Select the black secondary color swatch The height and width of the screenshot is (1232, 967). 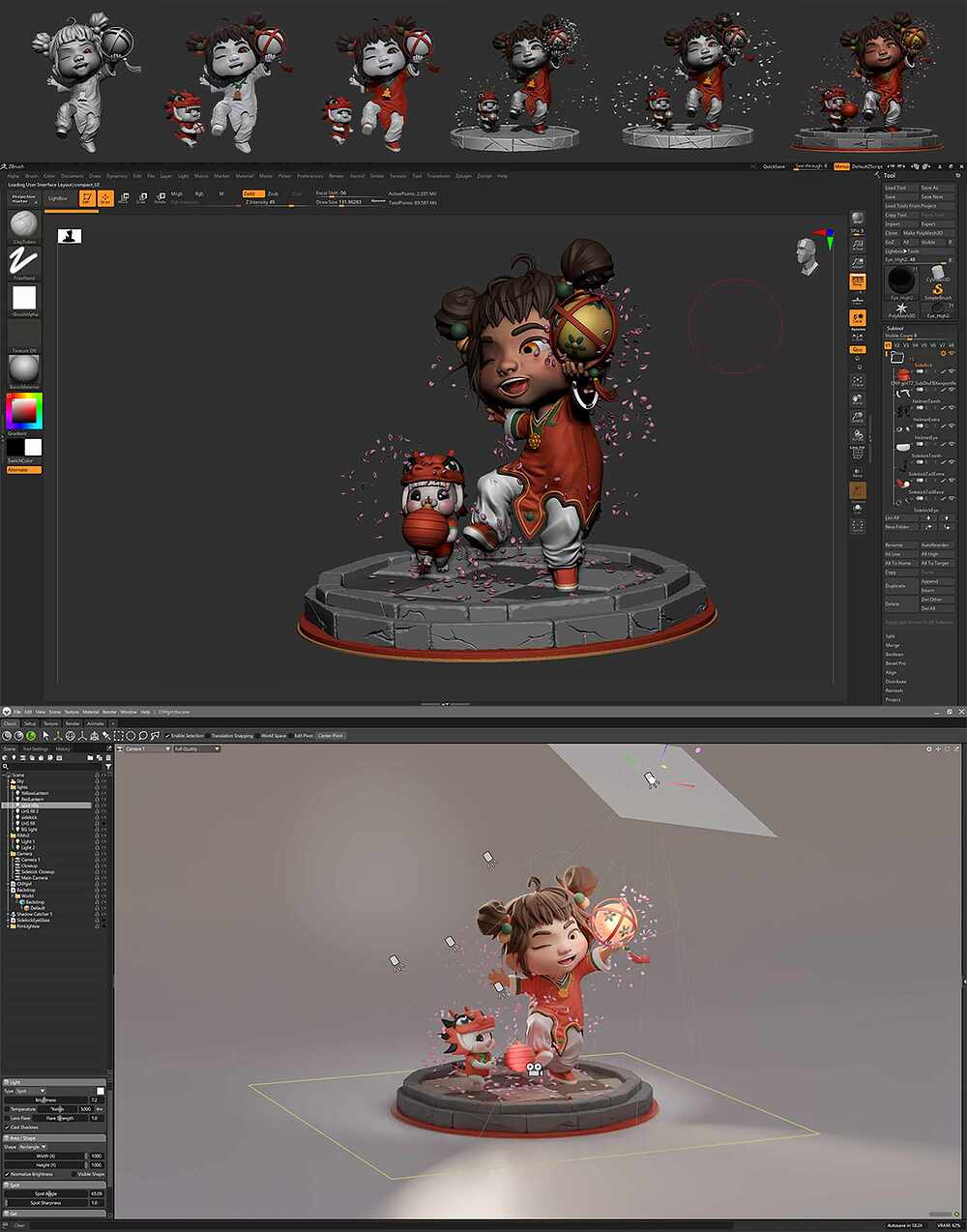15,447
